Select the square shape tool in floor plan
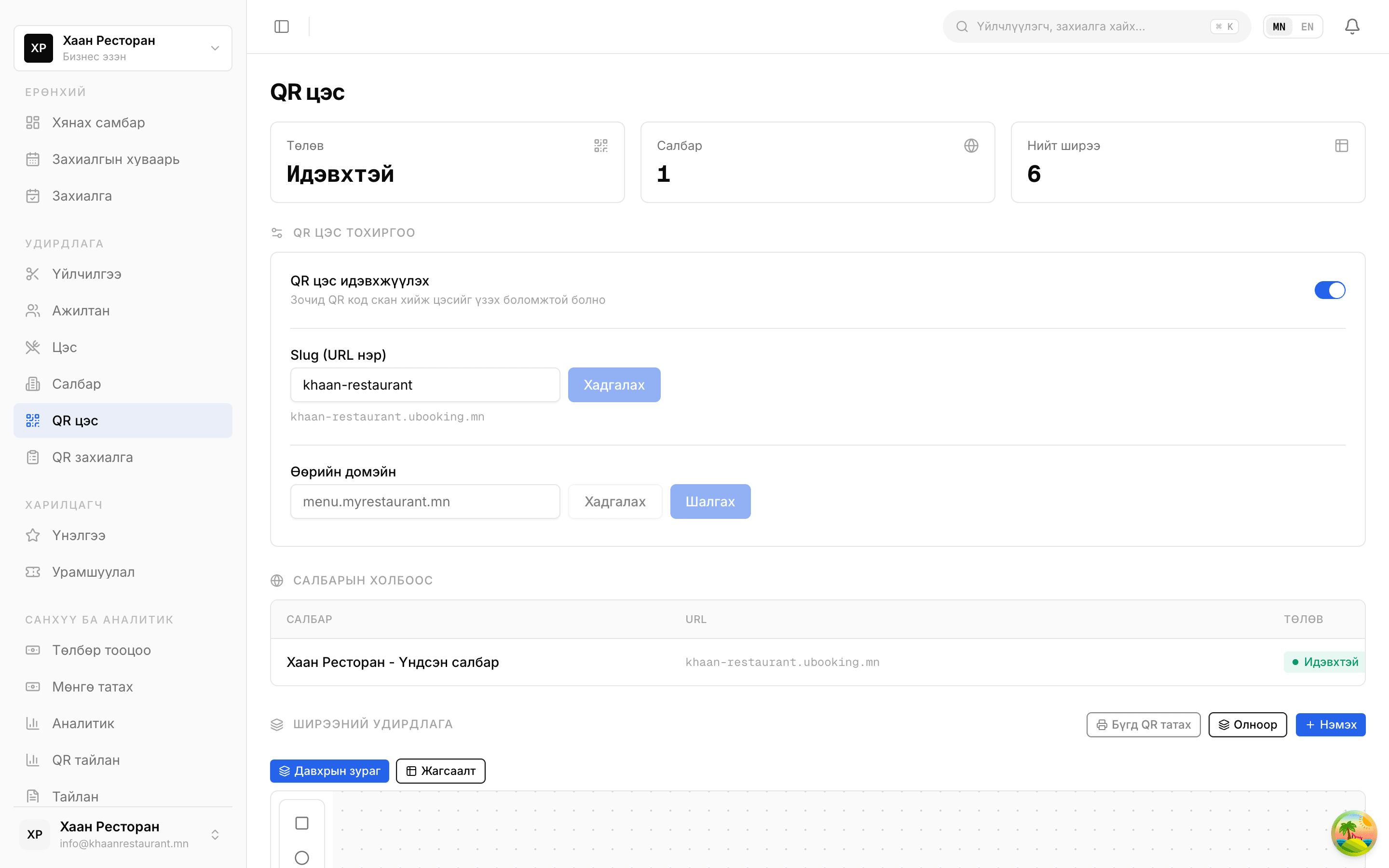This screenshot has height=868, width=1389. pyautogui.click(x=302, y=823)
